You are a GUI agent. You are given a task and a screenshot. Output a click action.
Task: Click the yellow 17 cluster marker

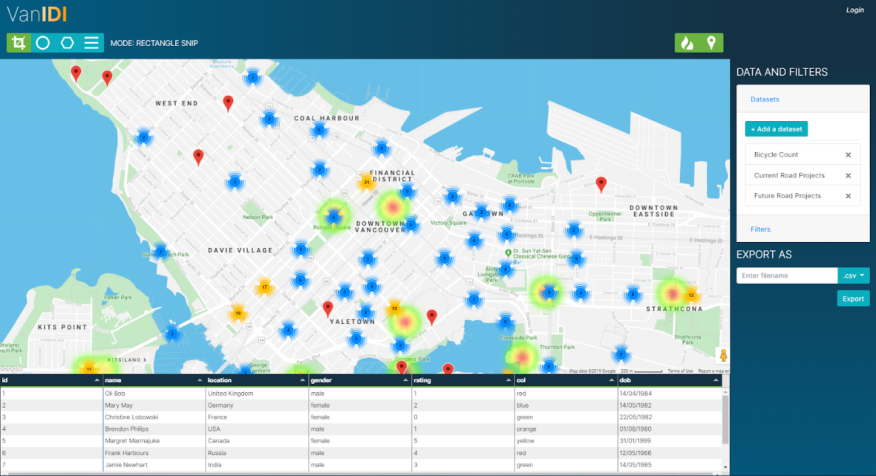coord(265,287)
